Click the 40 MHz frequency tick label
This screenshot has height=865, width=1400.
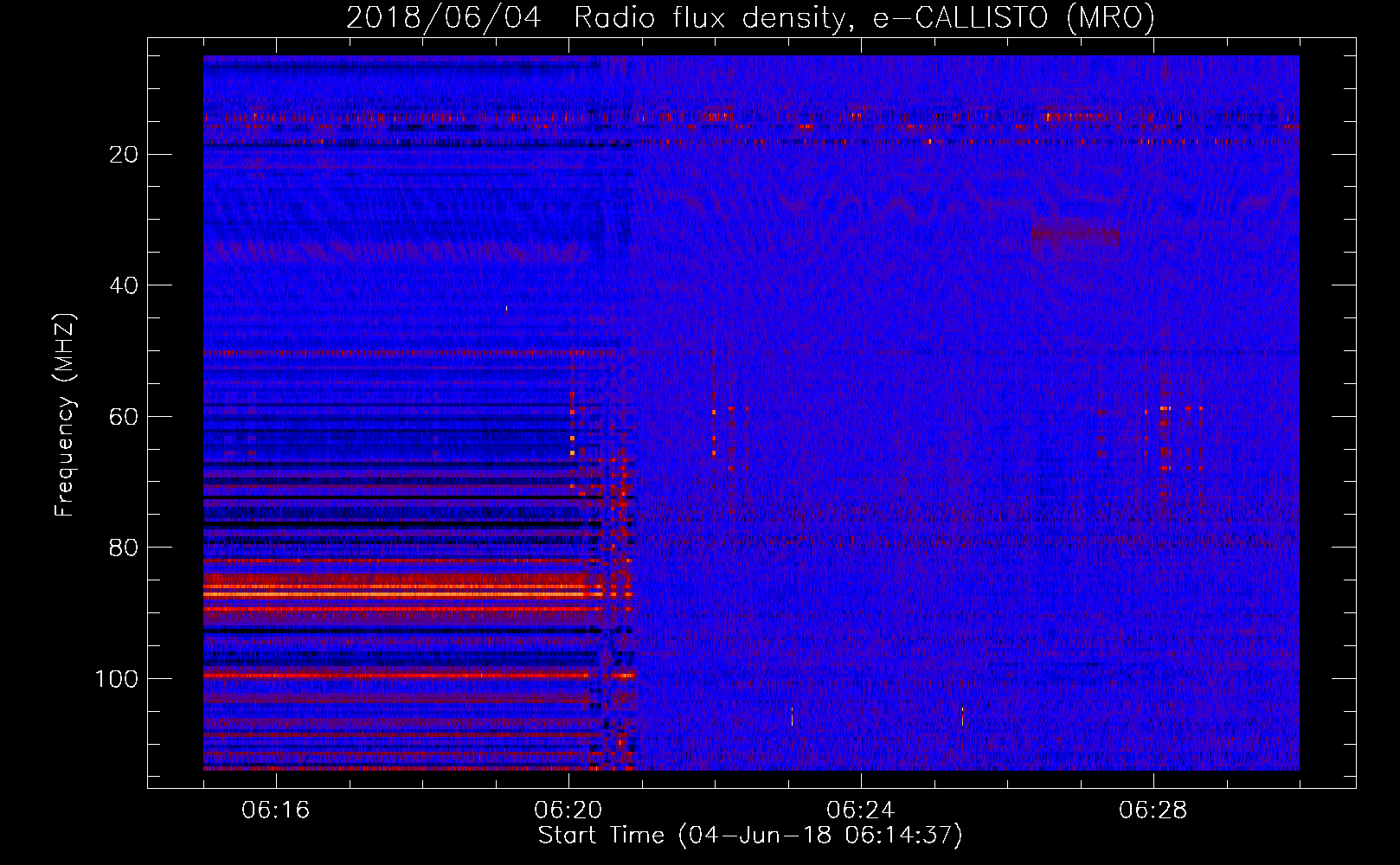[125, 285]
